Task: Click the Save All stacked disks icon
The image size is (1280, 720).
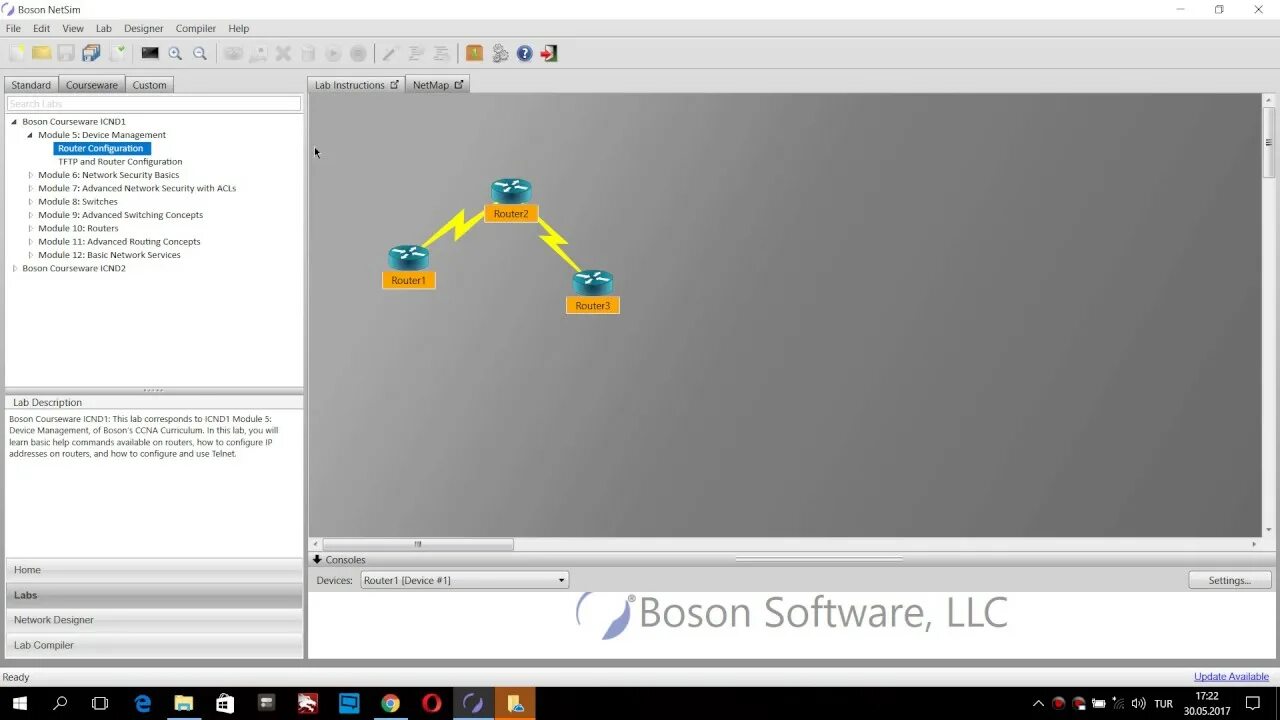Action: (x=92, y=53)
